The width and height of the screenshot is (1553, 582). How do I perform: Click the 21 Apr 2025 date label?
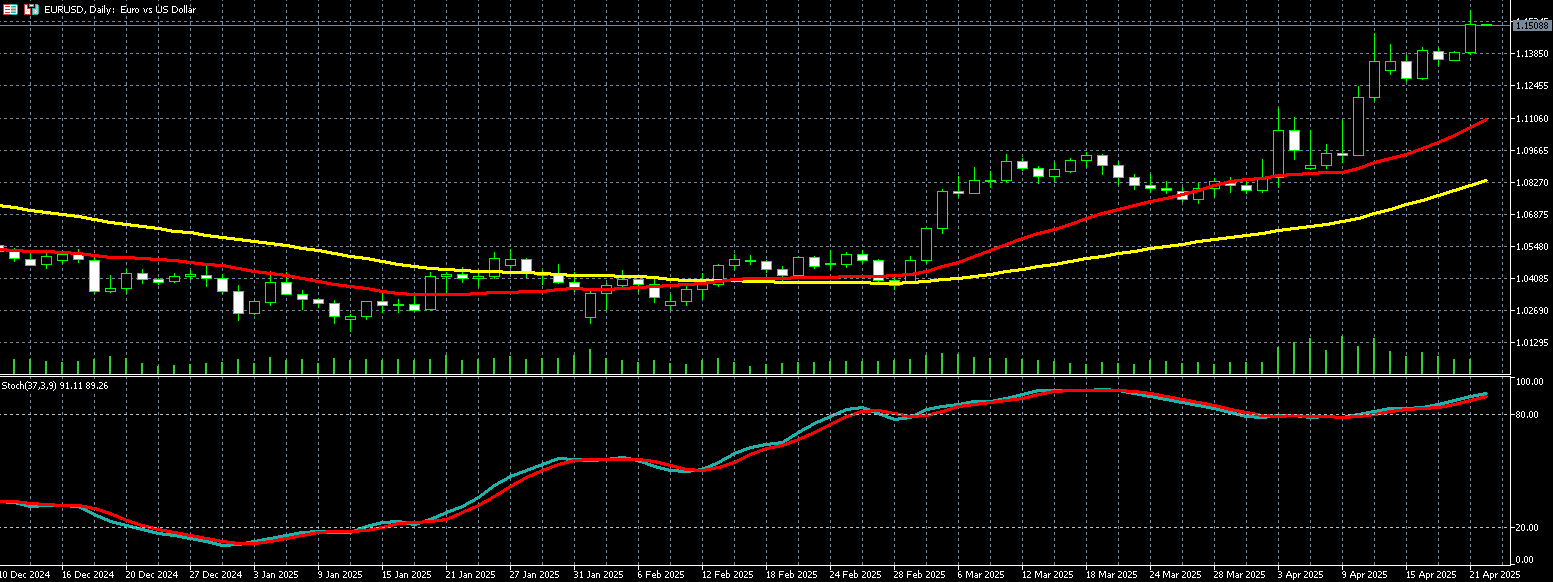click(x=1496, y=575)
